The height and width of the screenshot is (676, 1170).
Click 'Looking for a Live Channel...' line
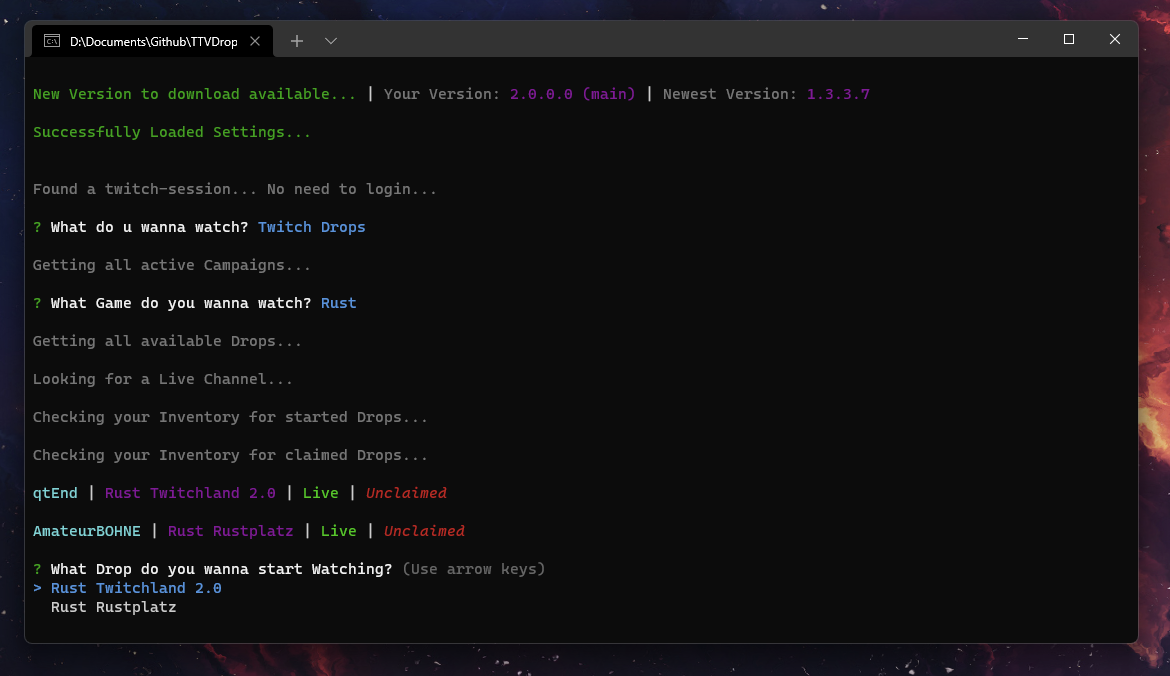(163, 379)
